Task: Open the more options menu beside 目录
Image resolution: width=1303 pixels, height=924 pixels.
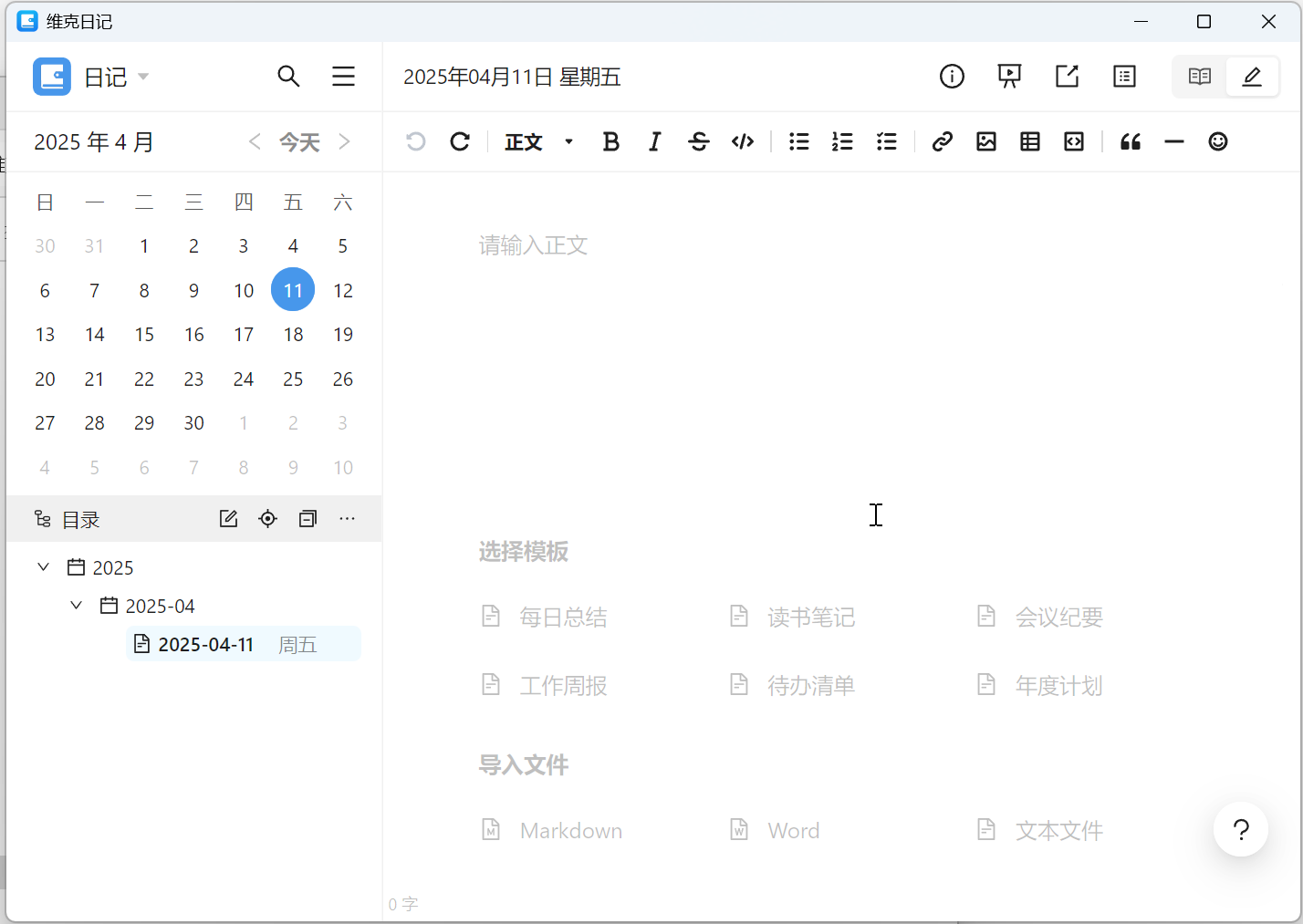Action: pyautogui.click(x=347, y=519)
